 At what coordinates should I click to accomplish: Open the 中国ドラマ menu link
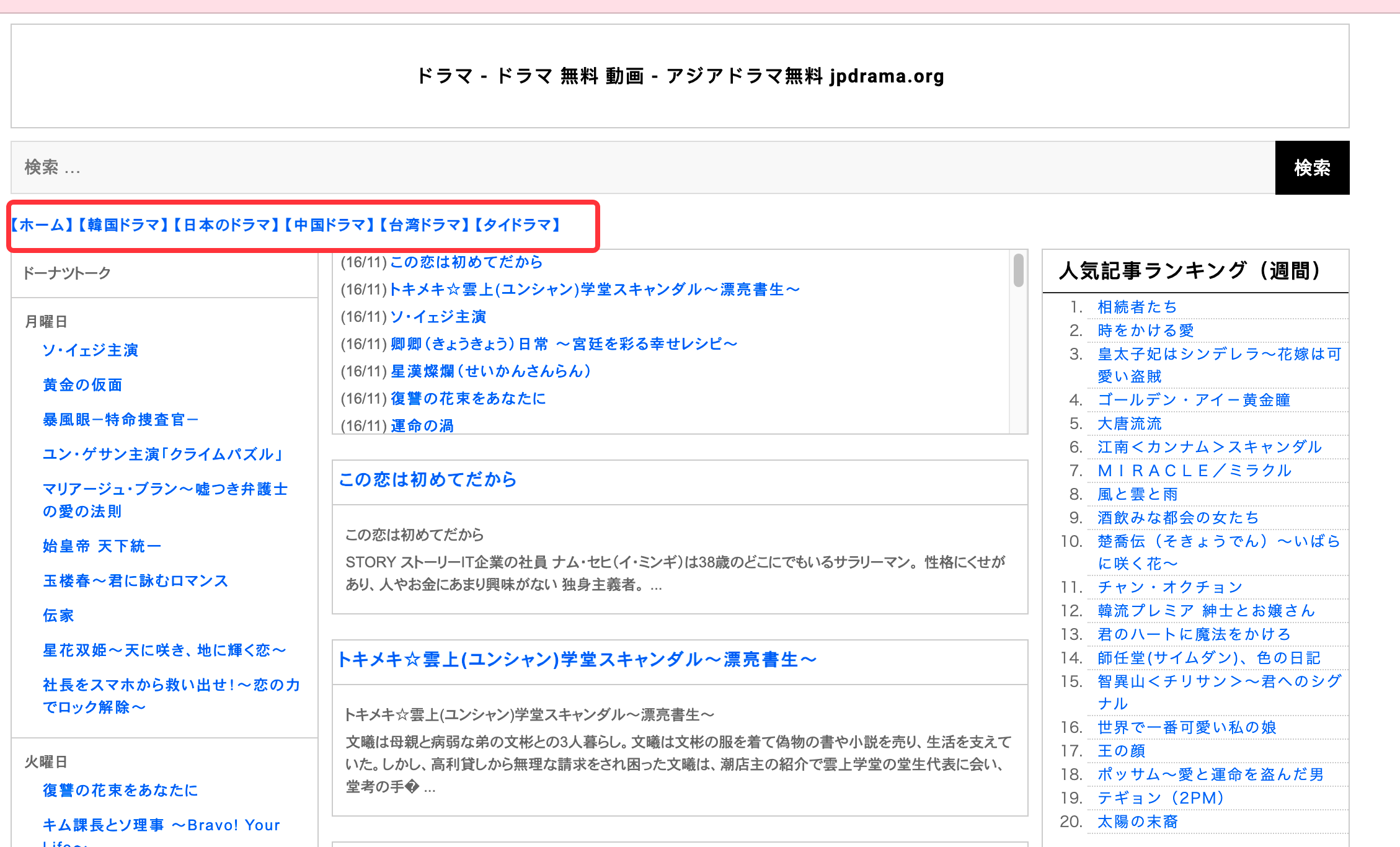[x=329, y=225]
